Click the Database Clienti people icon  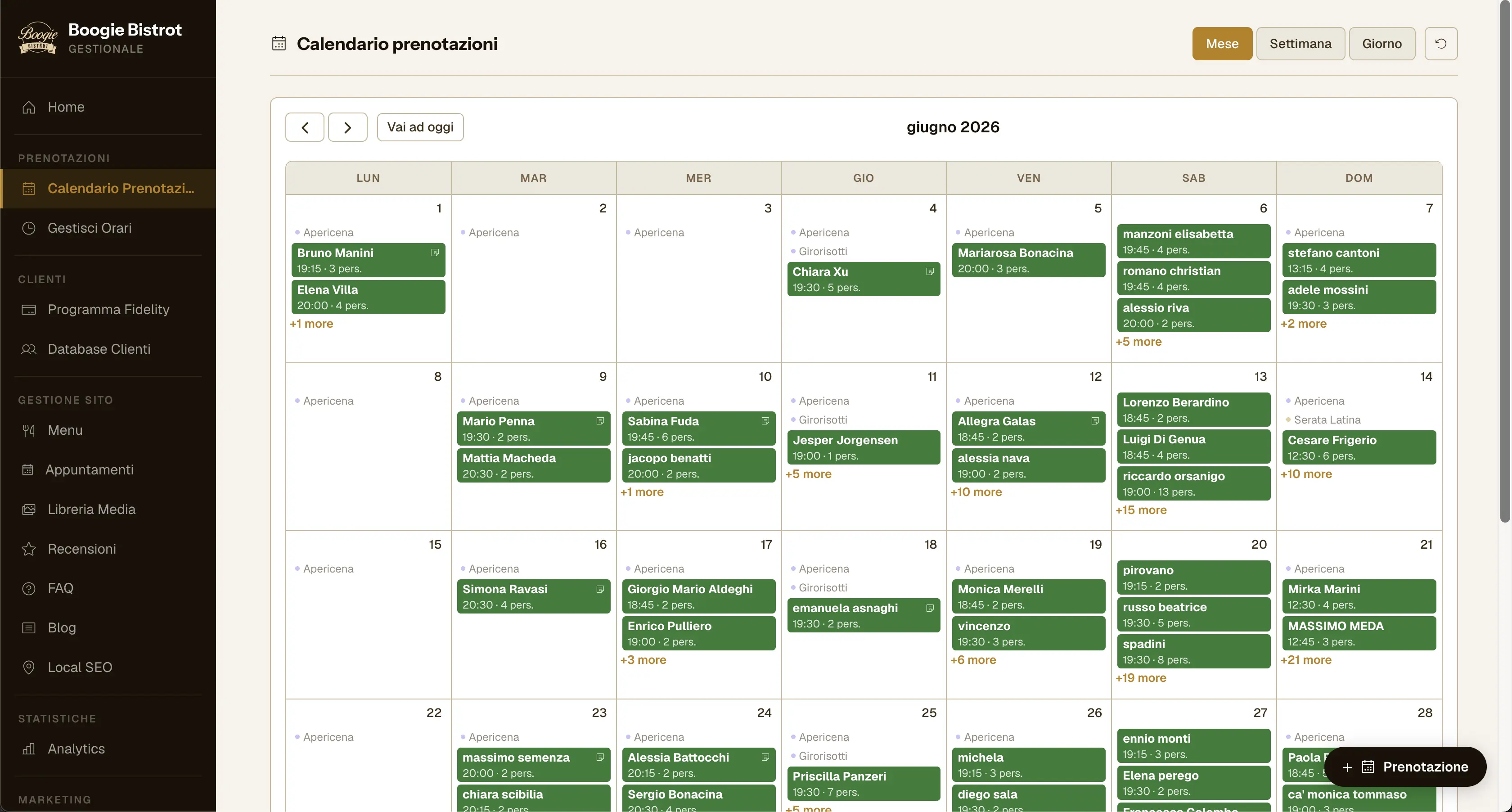[x=29, y=349]
